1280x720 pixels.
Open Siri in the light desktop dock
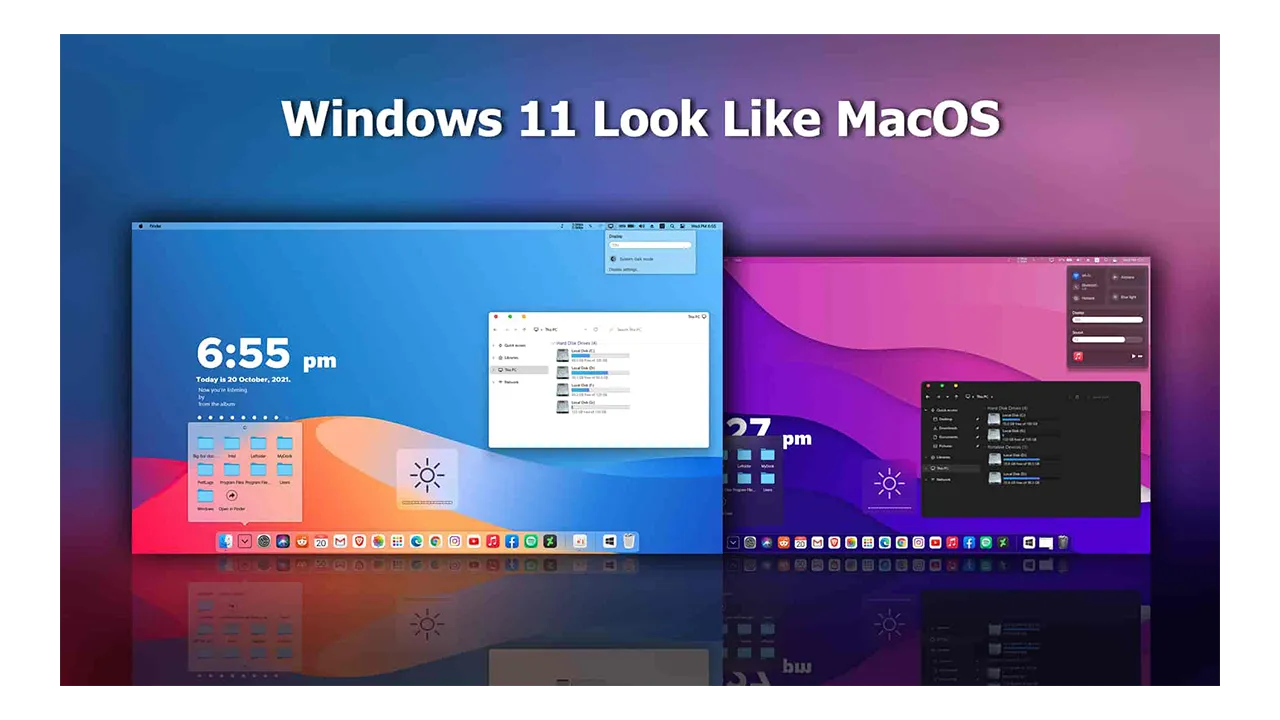283,541
